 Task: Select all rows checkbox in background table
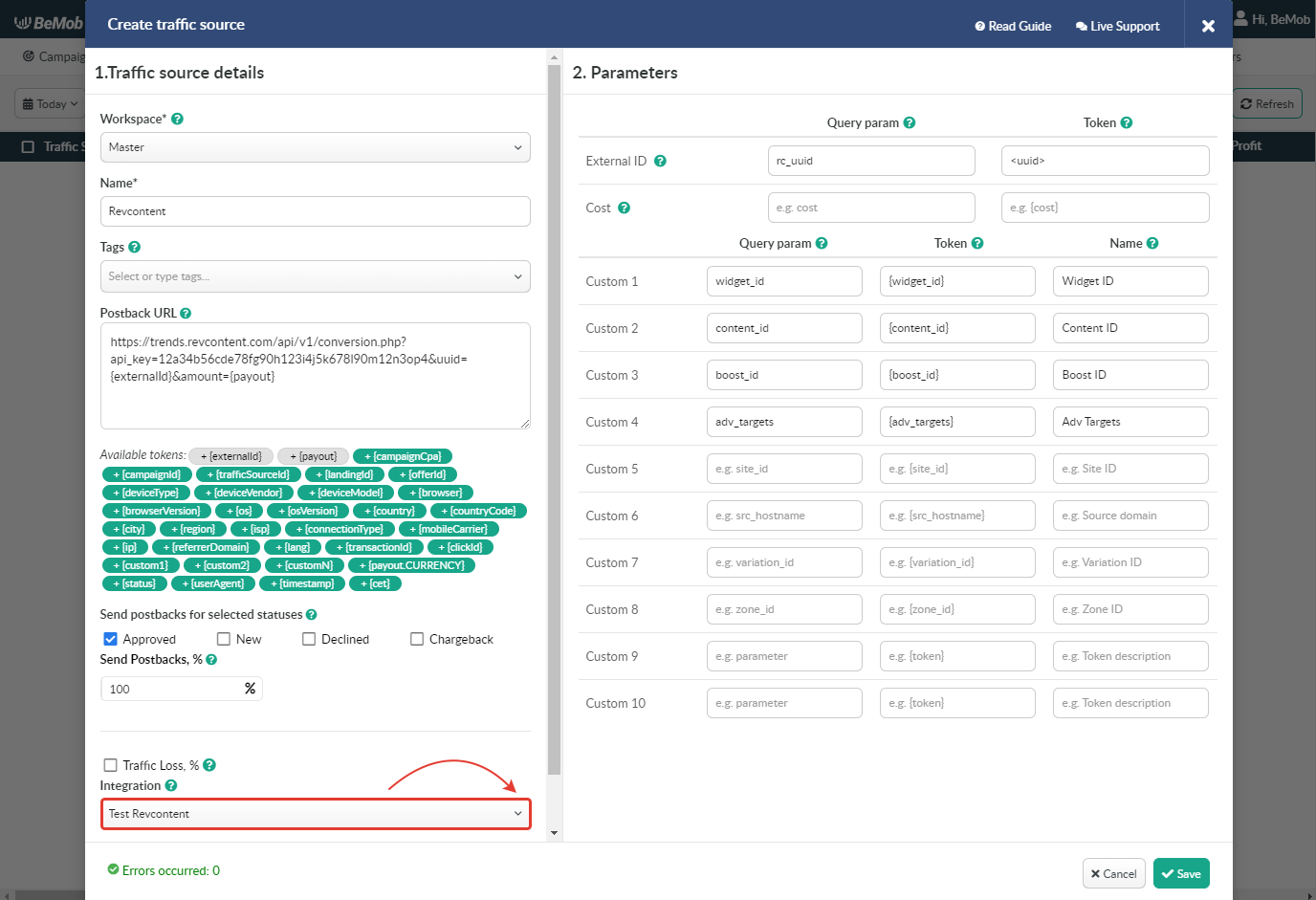click(x=28, y=146)
